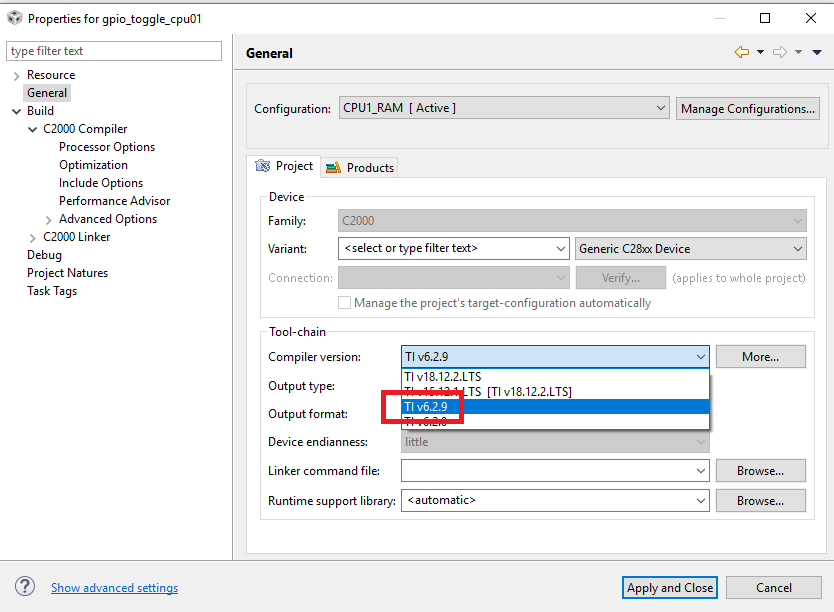Close the Properties dialog window
Image resolution: width=834 pixels, height=612 pixels.
point(811,18)
